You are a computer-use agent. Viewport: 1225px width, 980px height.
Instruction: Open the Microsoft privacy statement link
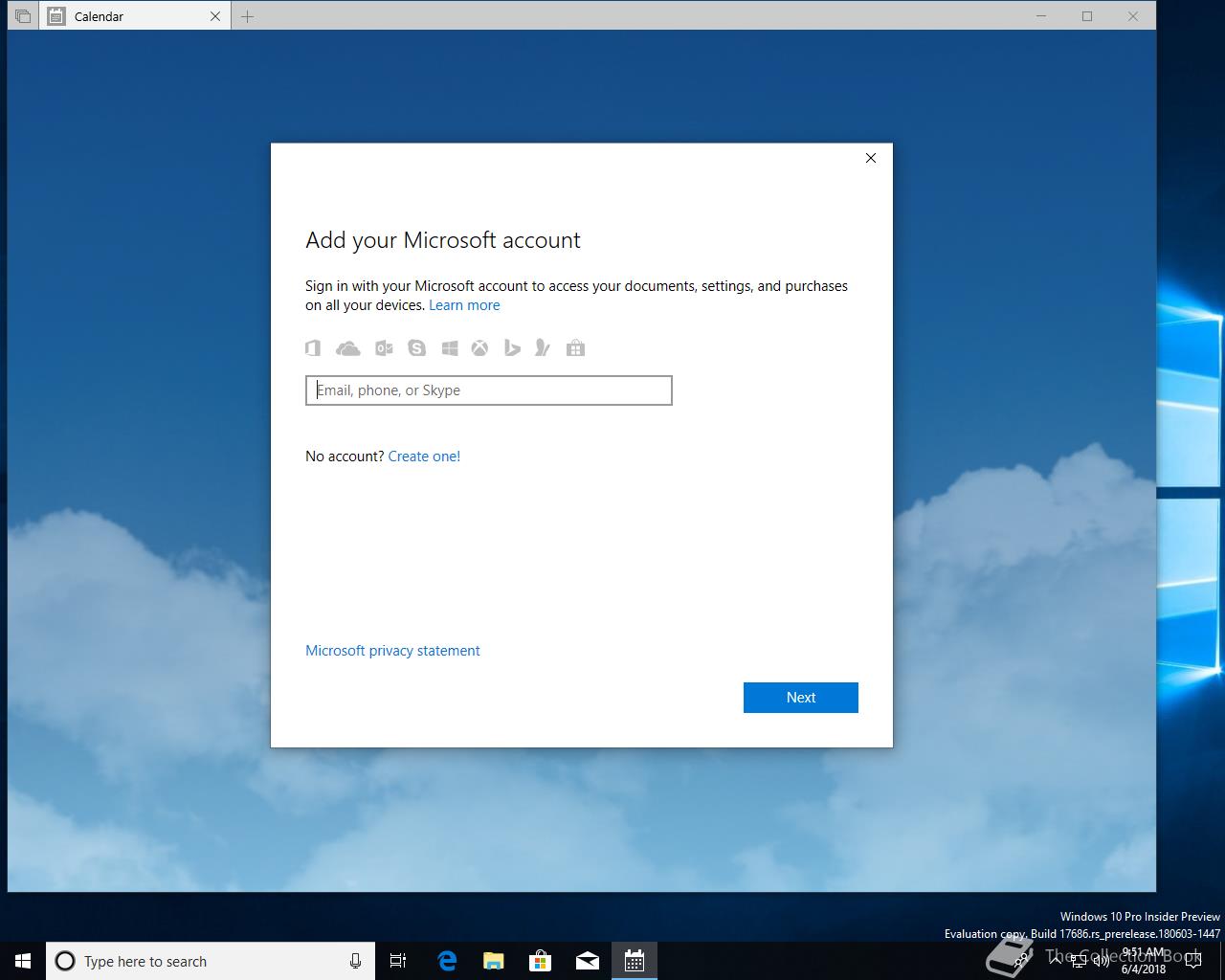coord(392,651)
